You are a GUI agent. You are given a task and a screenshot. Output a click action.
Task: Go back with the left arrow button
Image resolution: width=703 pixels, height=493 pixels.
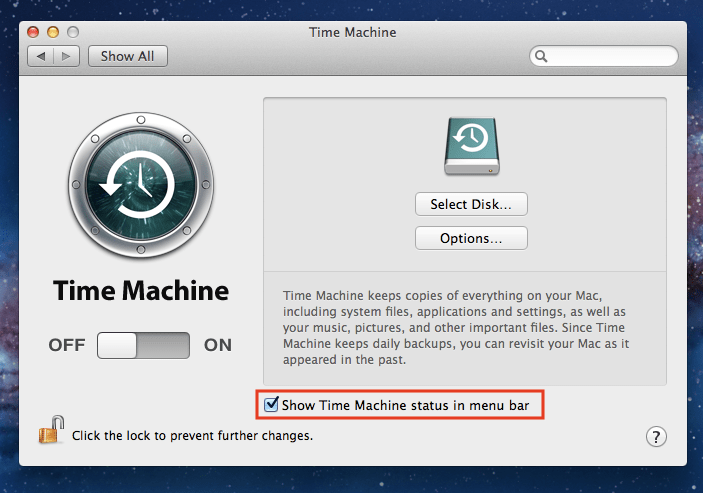41,56
